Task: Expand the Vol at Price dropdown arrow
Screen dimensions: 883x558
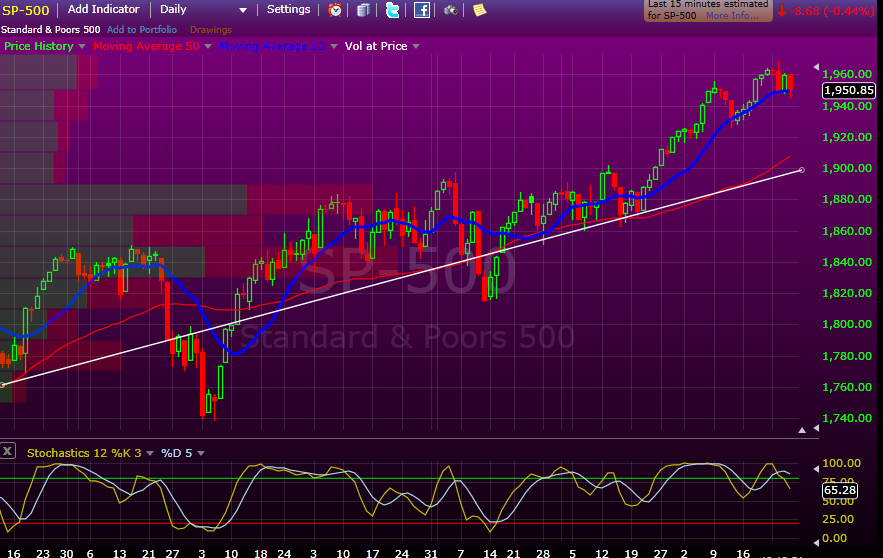Action: [416, 46]
